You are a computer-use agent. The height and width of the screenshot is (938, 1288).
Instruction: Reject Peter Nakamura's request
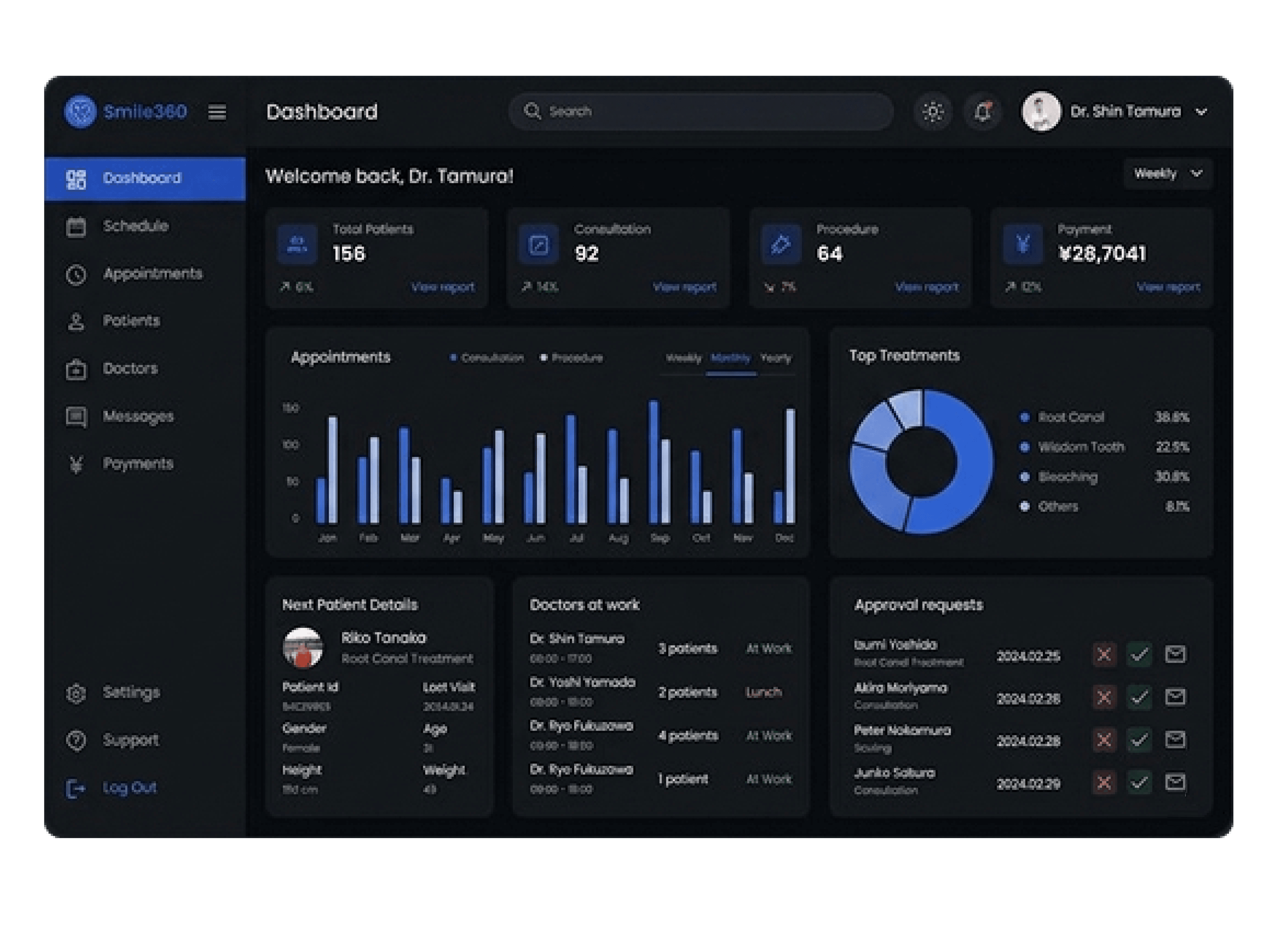[x=1104, y=741]
